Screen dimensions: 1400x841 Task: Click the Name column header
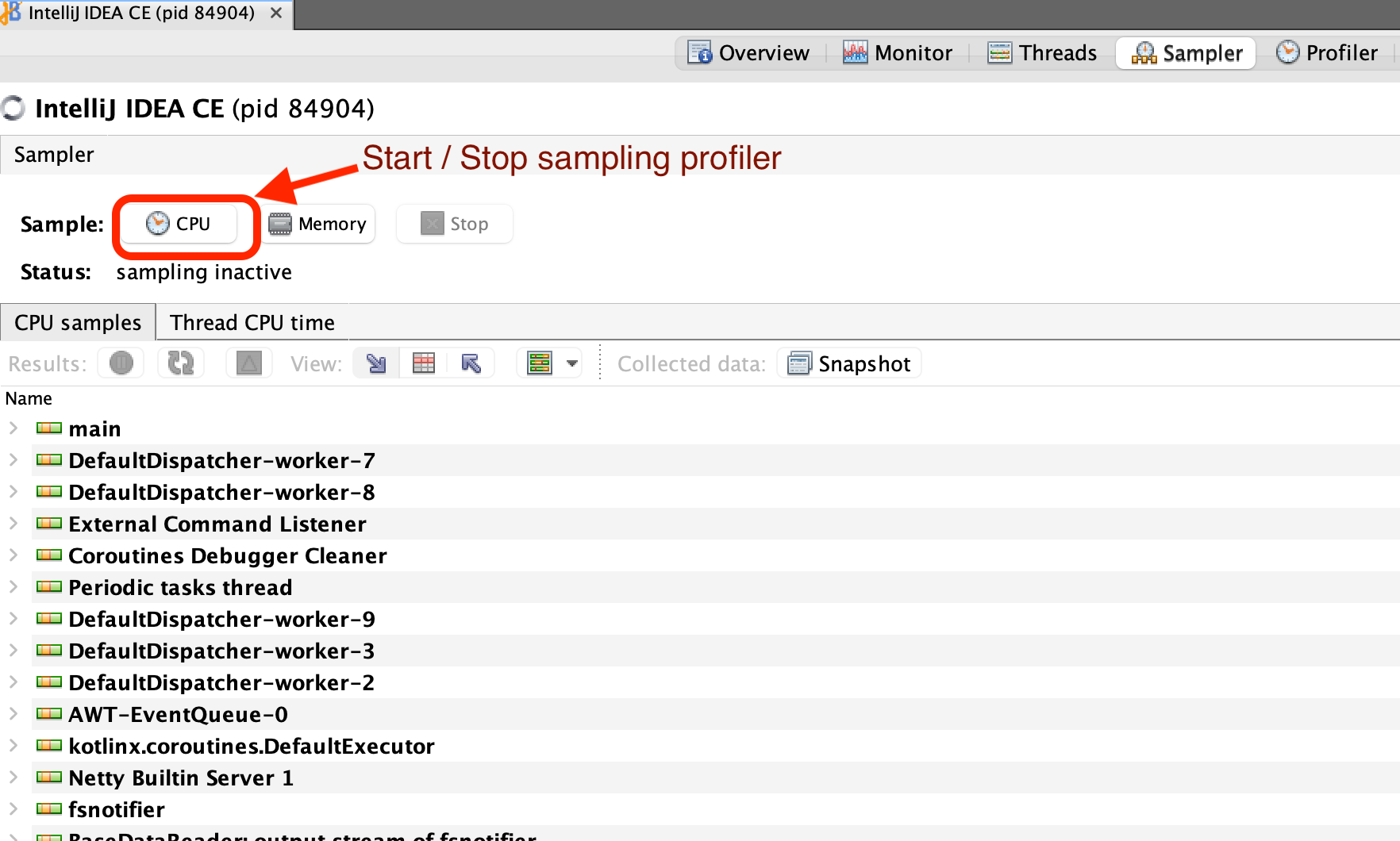(29, 398)
